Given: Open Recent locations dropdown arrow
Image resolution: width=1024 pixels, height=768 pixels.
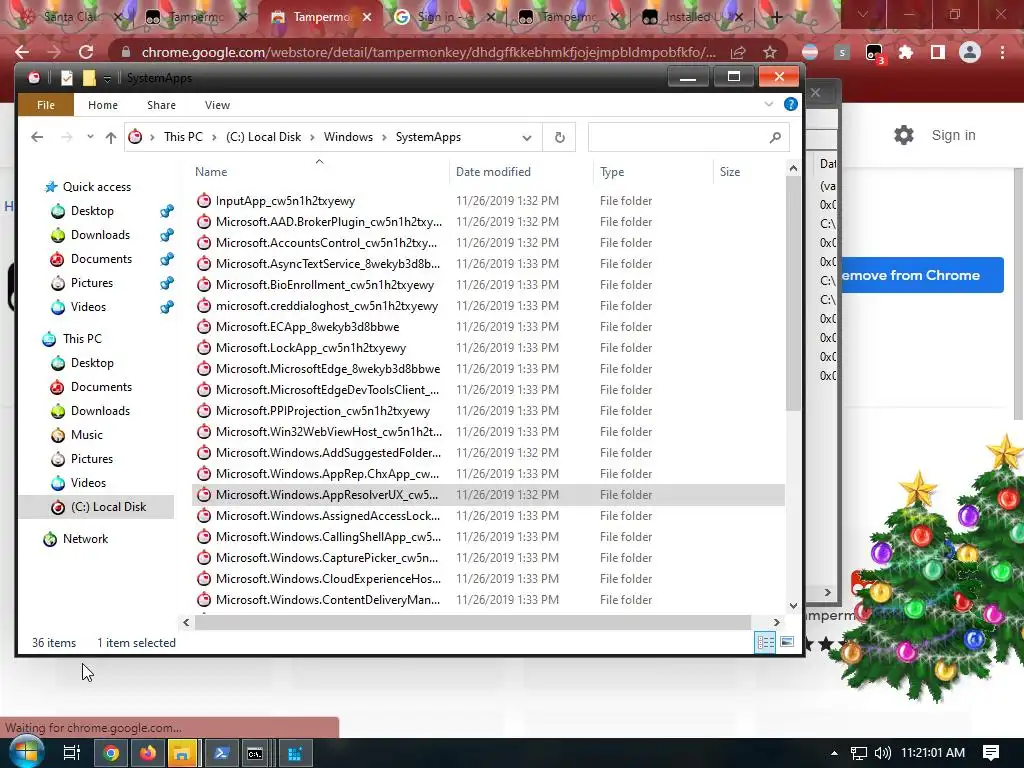Looking at the screenshot, I should point(90,137).
